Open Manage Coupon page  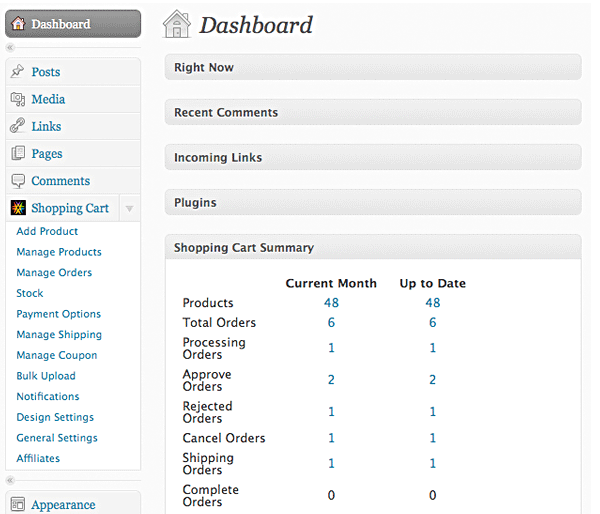pos(57,356)
